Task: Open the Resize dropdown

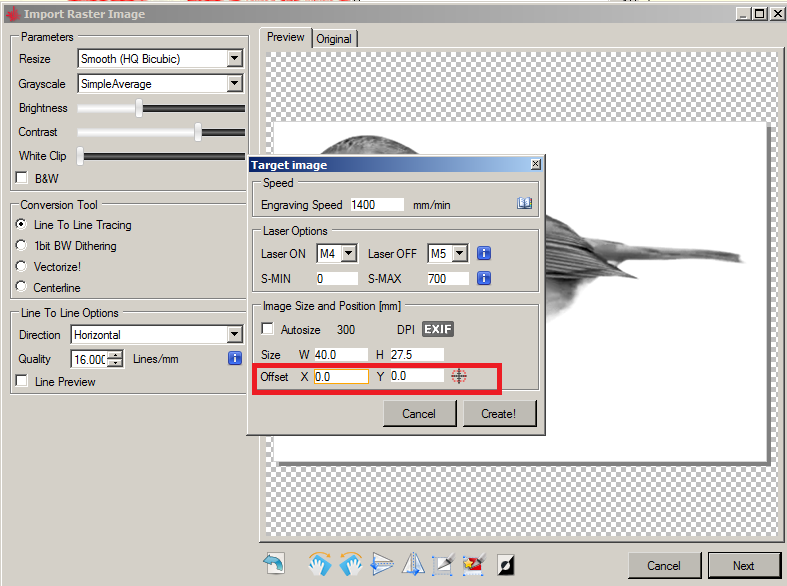Action: pyautogui.click(x=234, y=58)
